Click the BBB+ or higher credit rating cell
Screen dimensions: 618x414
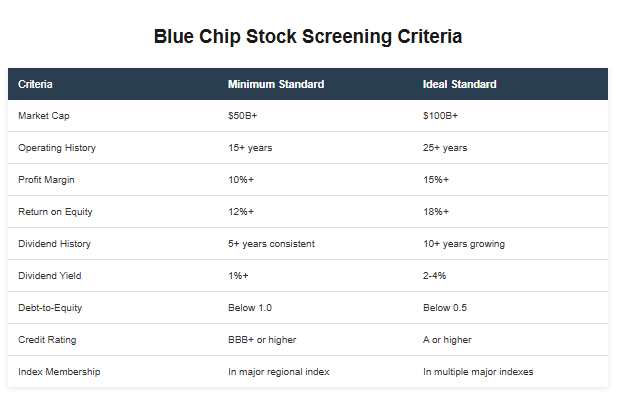[x=262, y=339]
